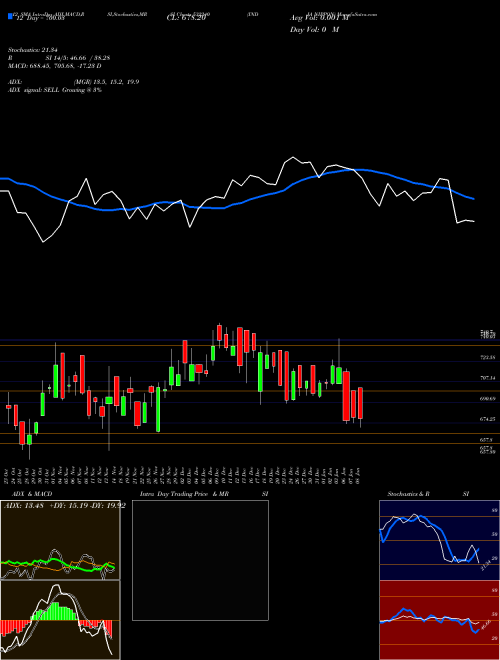Click the ADX: 13.48 +DY: 15.19 readout
The image size is (500, 660).
tap(64, 506)
